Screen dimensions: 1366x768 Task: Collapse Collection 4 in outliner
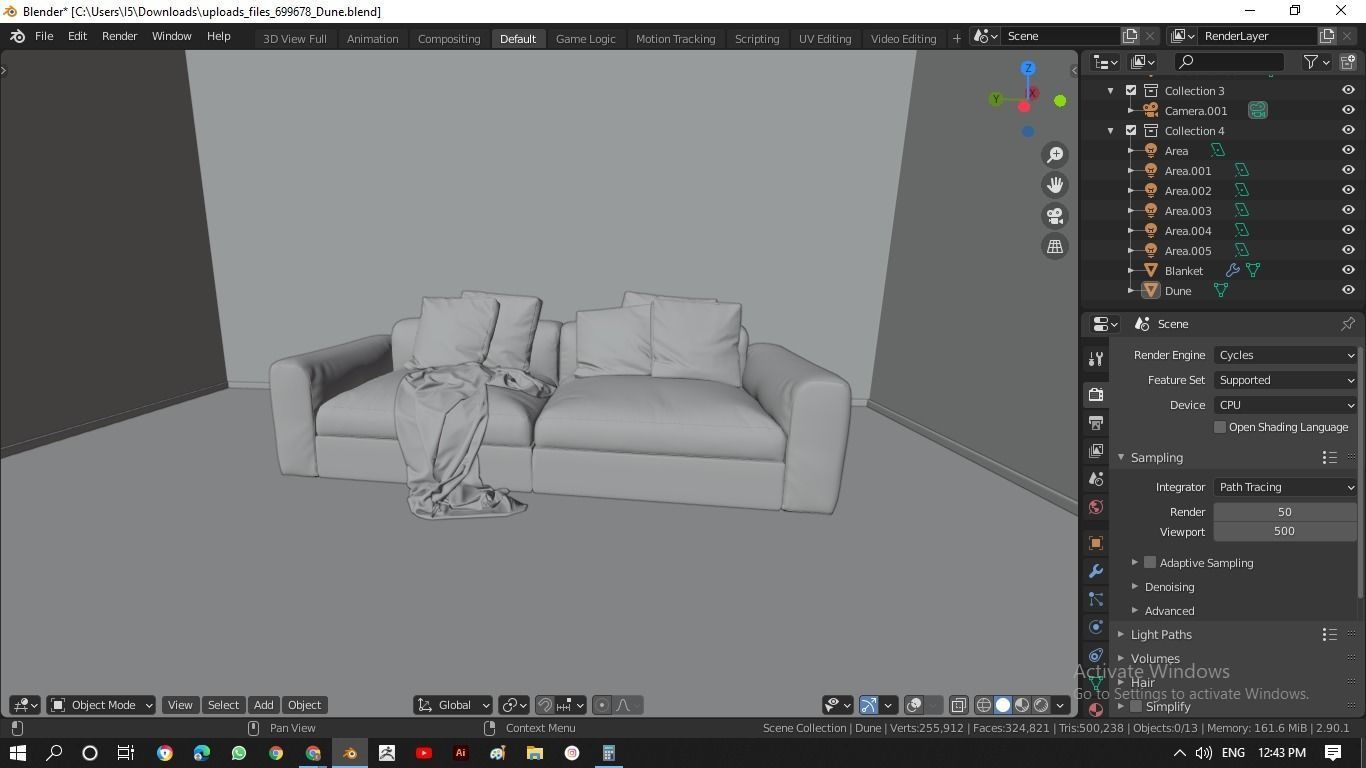pyautogui.click(x=1110, y=130)
